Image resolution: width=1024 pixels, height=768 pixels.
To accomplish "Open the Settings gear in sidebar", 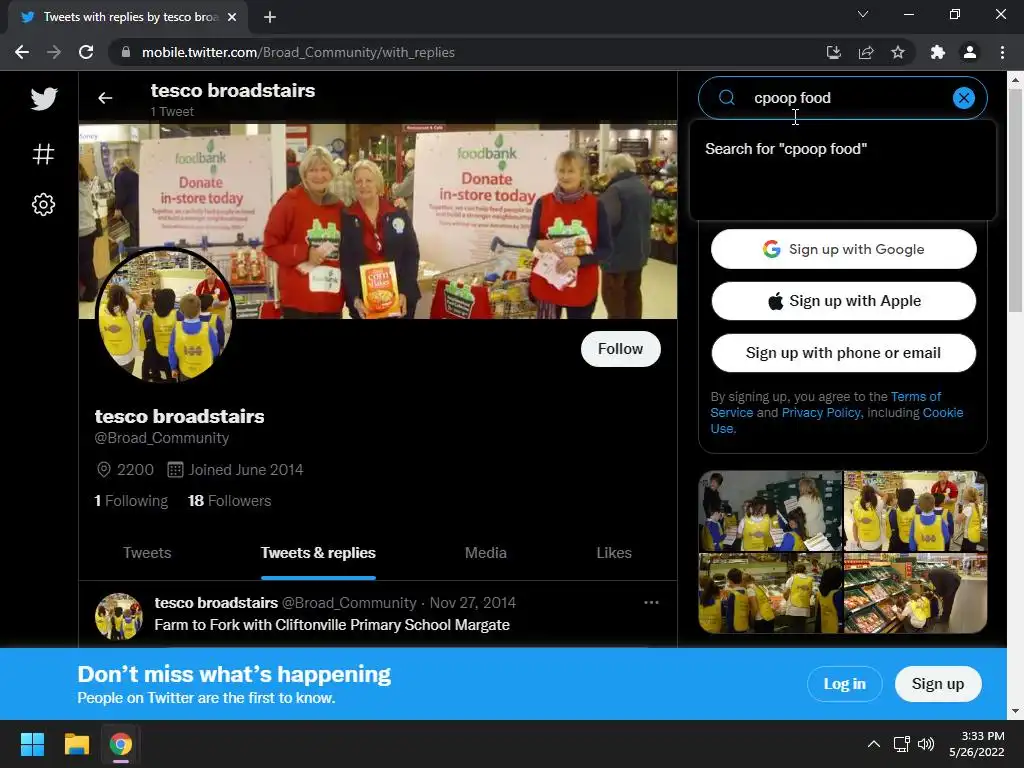I will (44, 204).
